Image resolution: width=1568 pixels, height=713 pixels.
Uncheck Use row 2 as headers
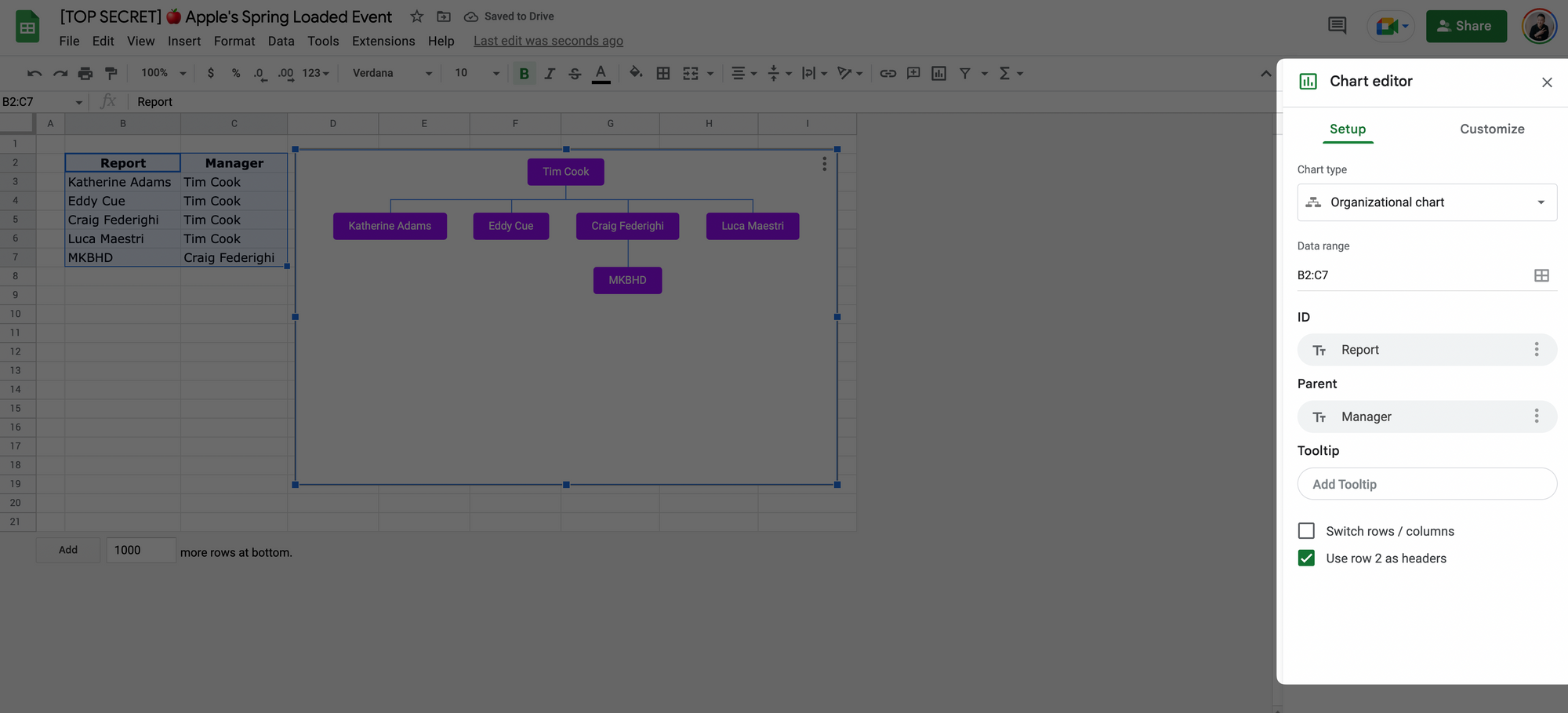click(1306, 558)
